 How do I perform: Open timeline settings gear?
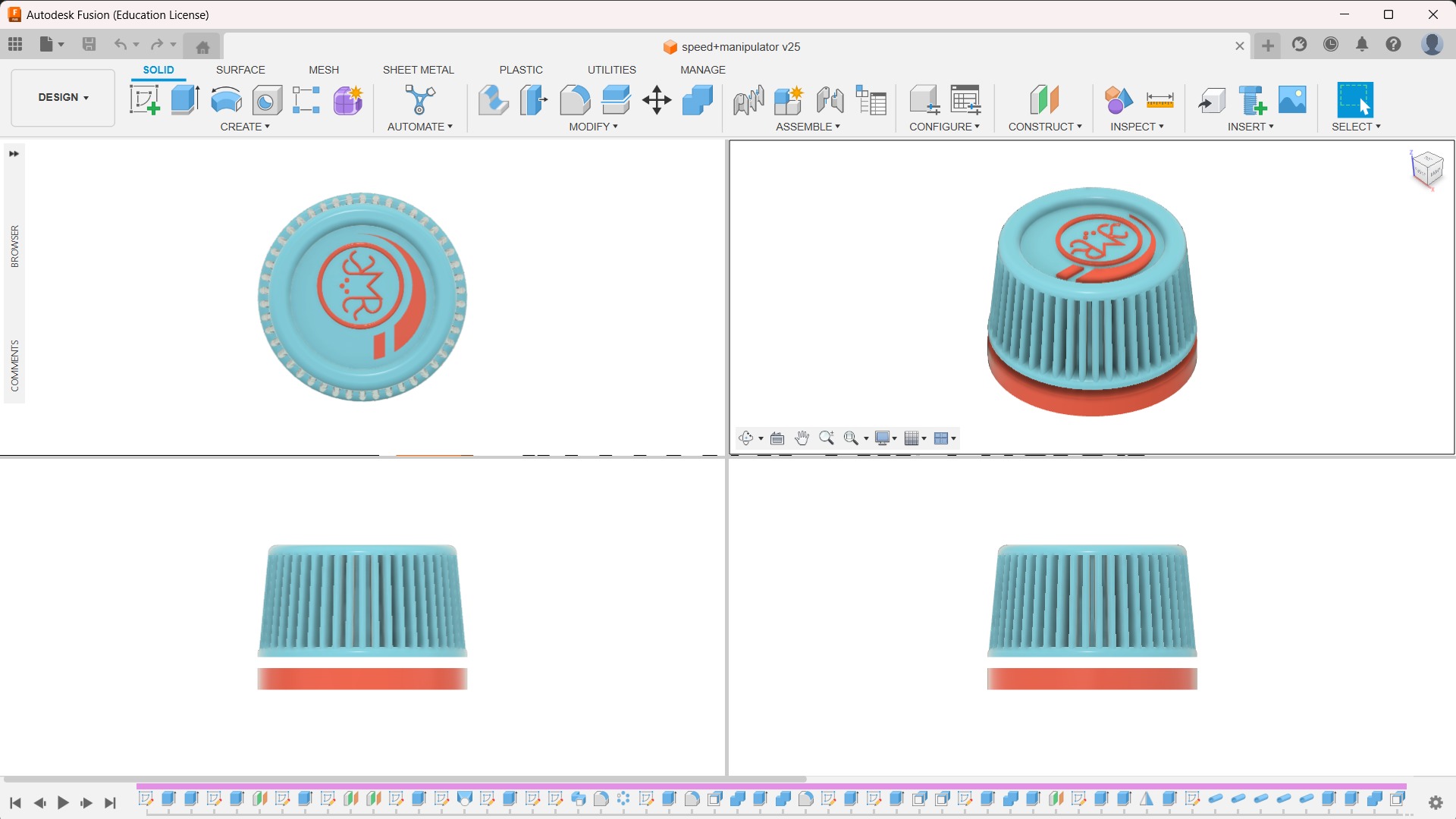[x=1436, y=802]
